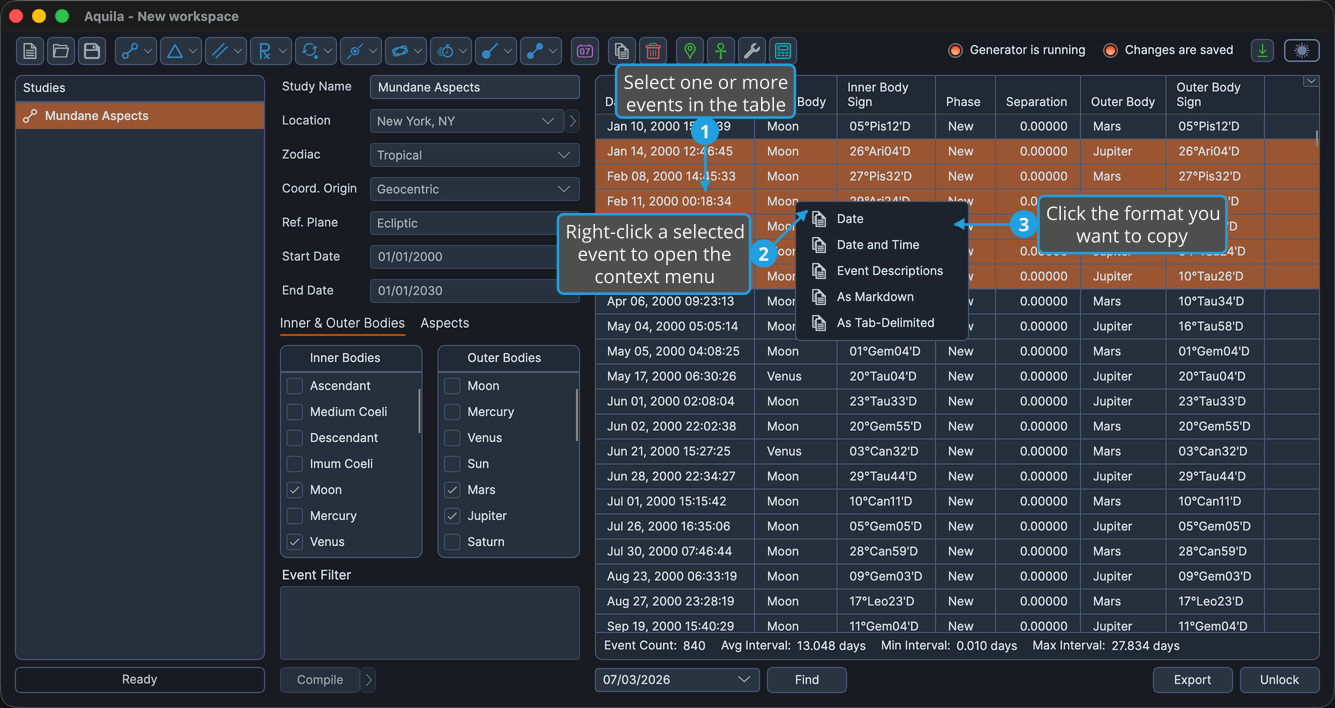Click the green ankh symbol icon
Image resolution: width=1335 pixels, height=708 pixels.
point(721,51)
